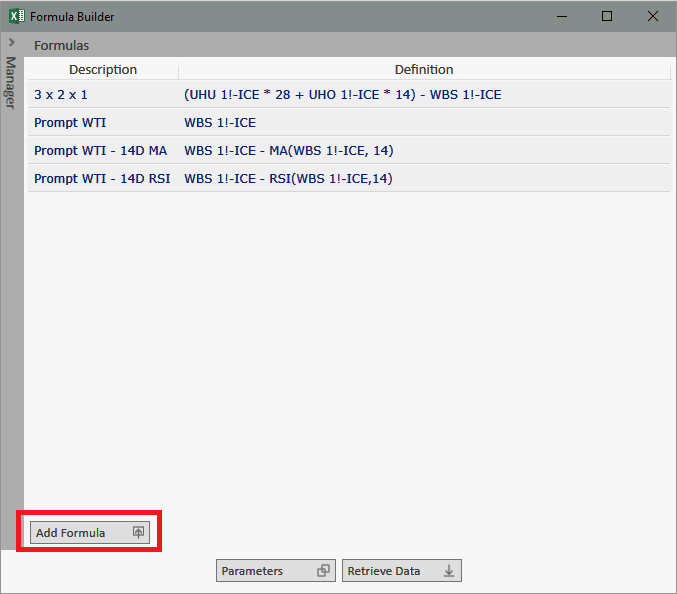Screen dimensions: 677x594
Task: Open the vertical Manager tab
Action: pyautogui.click(x=11, y=82)
